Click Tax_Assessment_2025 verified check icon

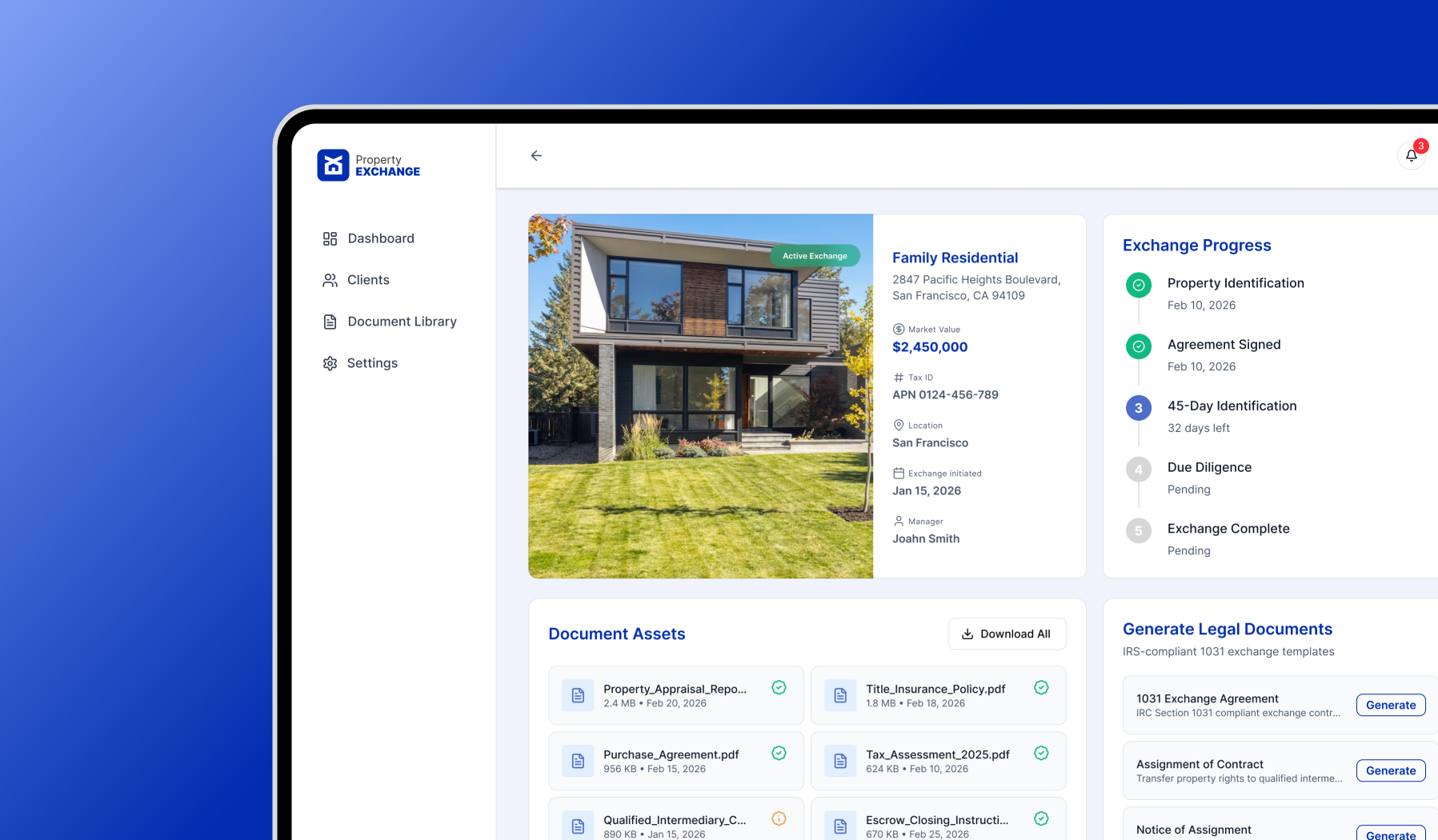click(x=1041, y=753)
